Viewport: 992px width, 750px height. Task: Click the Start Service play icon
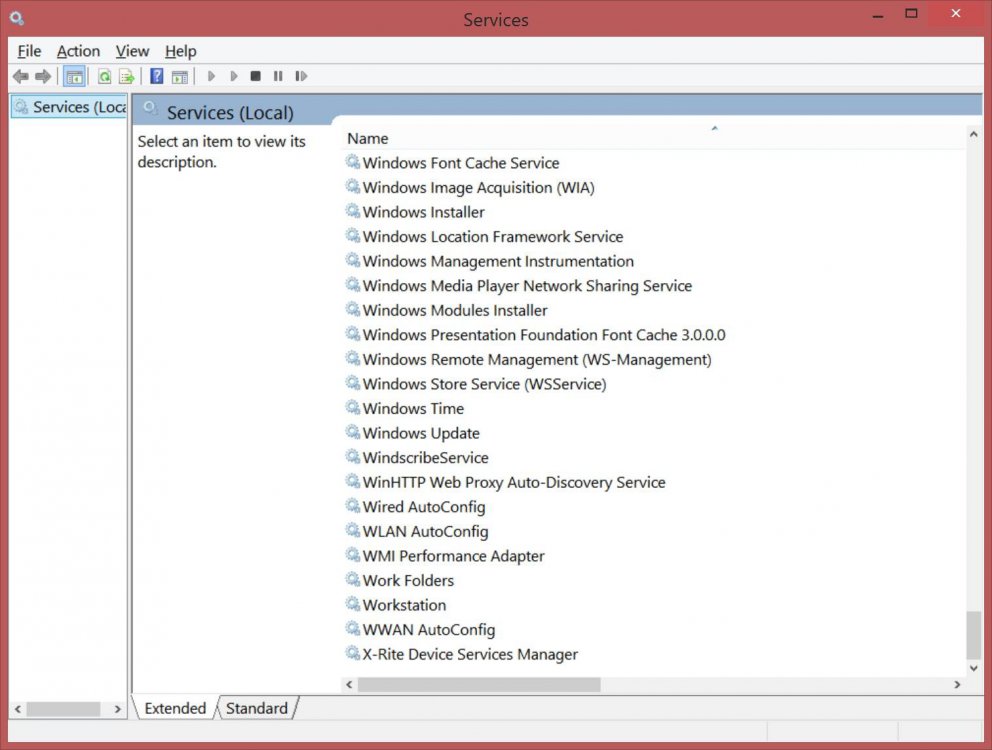pyautogui.click(x=211, y=77)
